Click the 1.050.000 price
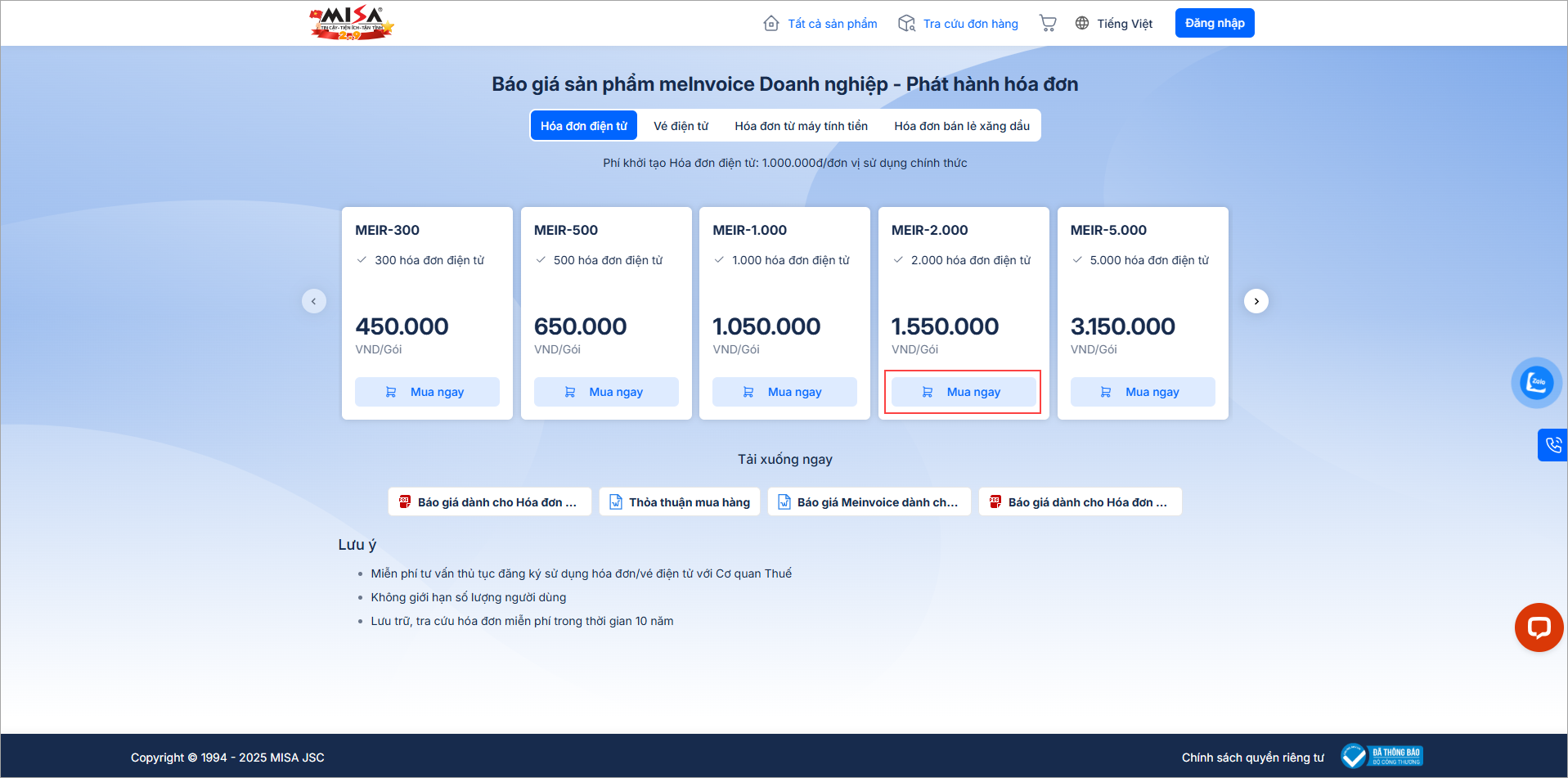Viewport: 1568px width, 778px height. [766, 326]
